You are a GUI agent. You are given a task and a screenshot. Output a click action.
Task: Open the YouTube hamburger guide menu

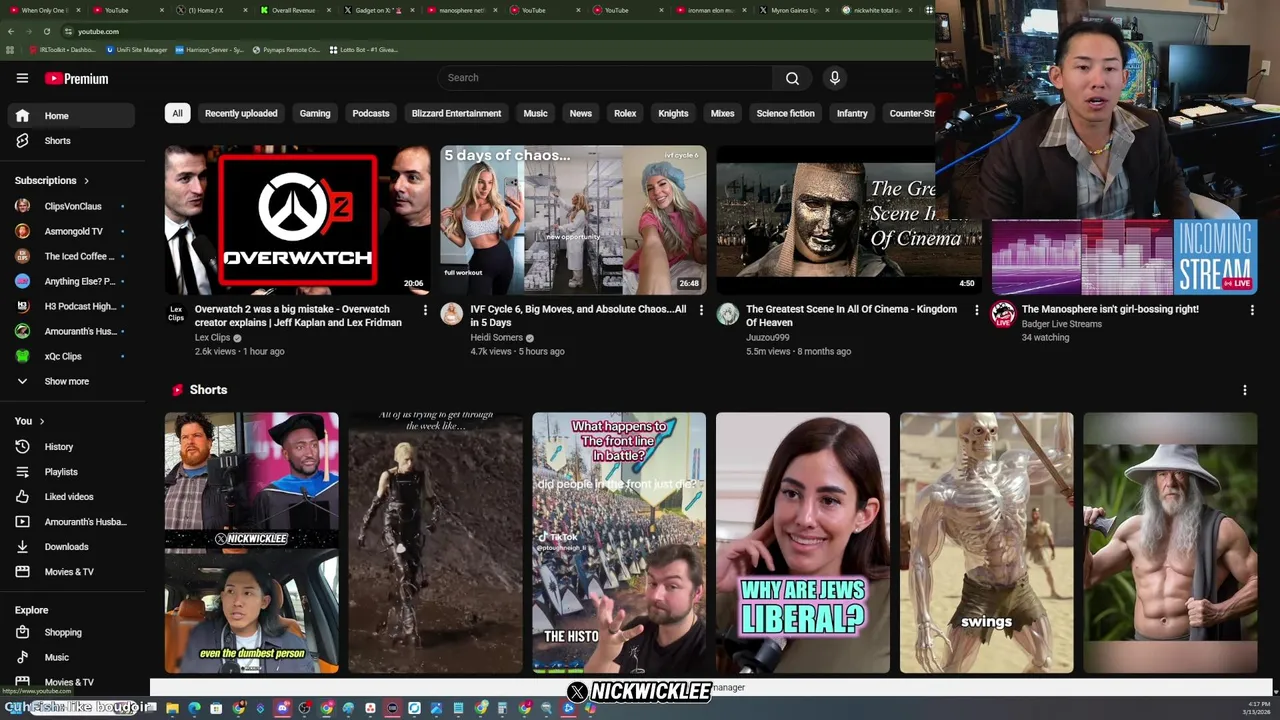point(22,78)
